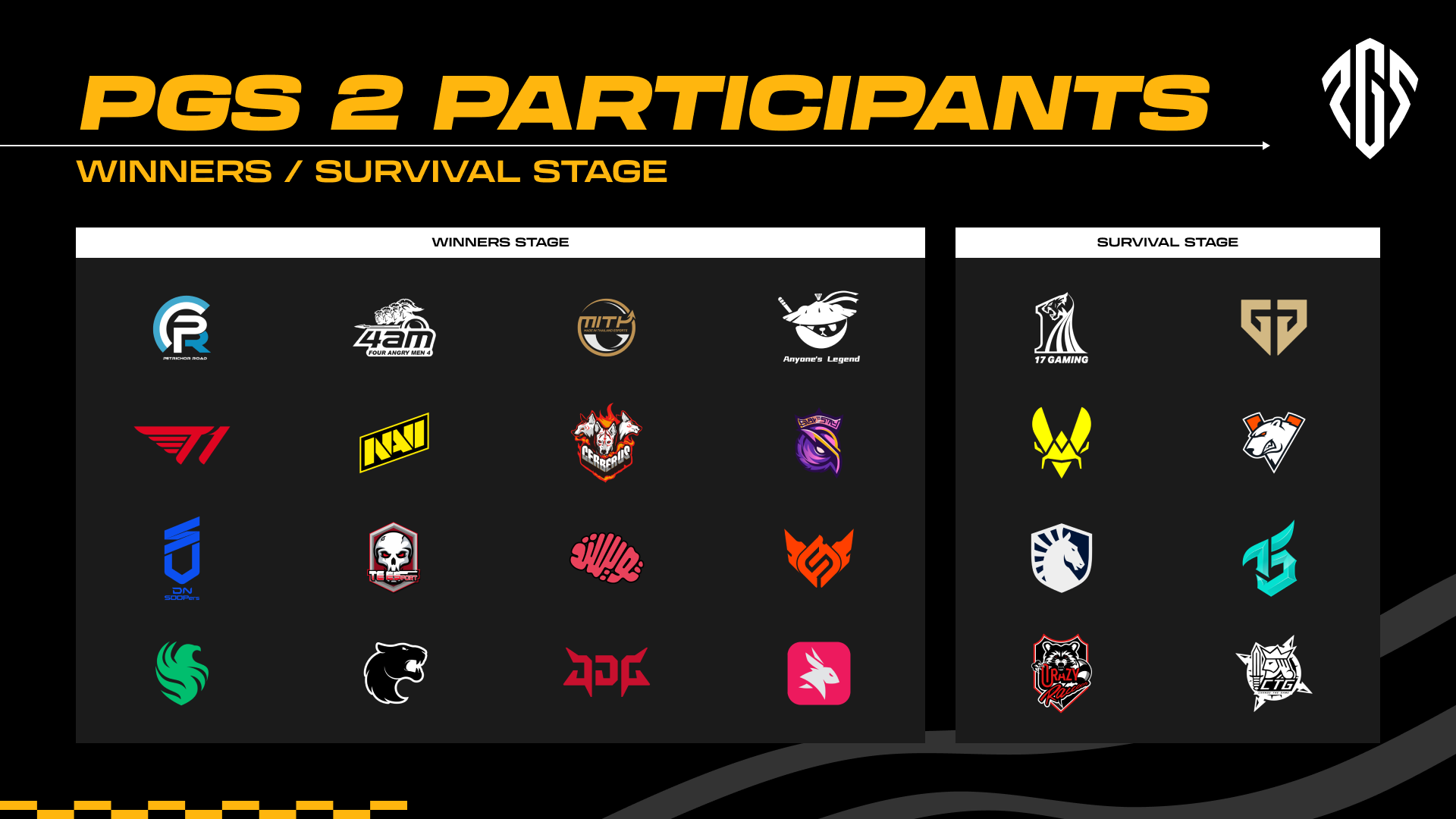Select the purple owl team logo
1456x819 pixels.
(819, 443)
